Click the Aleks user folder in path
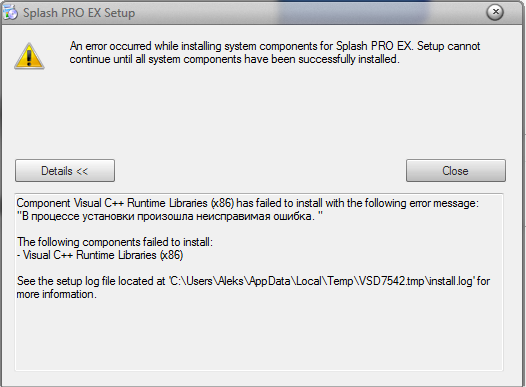This screenshot has height=387, width=526. coord(231,281)
